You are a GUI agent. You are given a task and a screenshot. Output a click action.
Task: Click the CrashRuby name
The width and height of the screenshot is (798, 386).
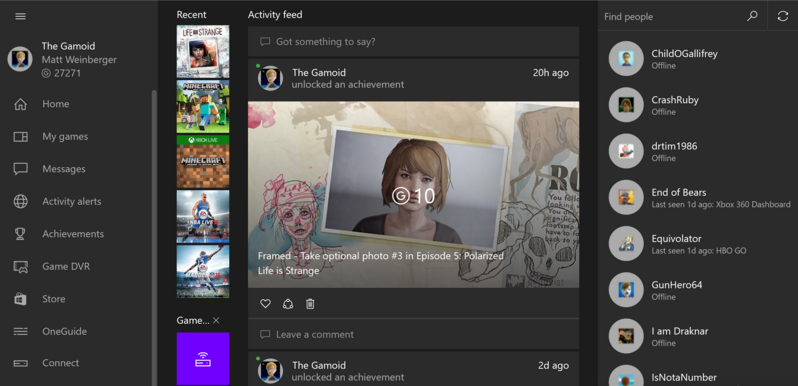pos(675,100)
